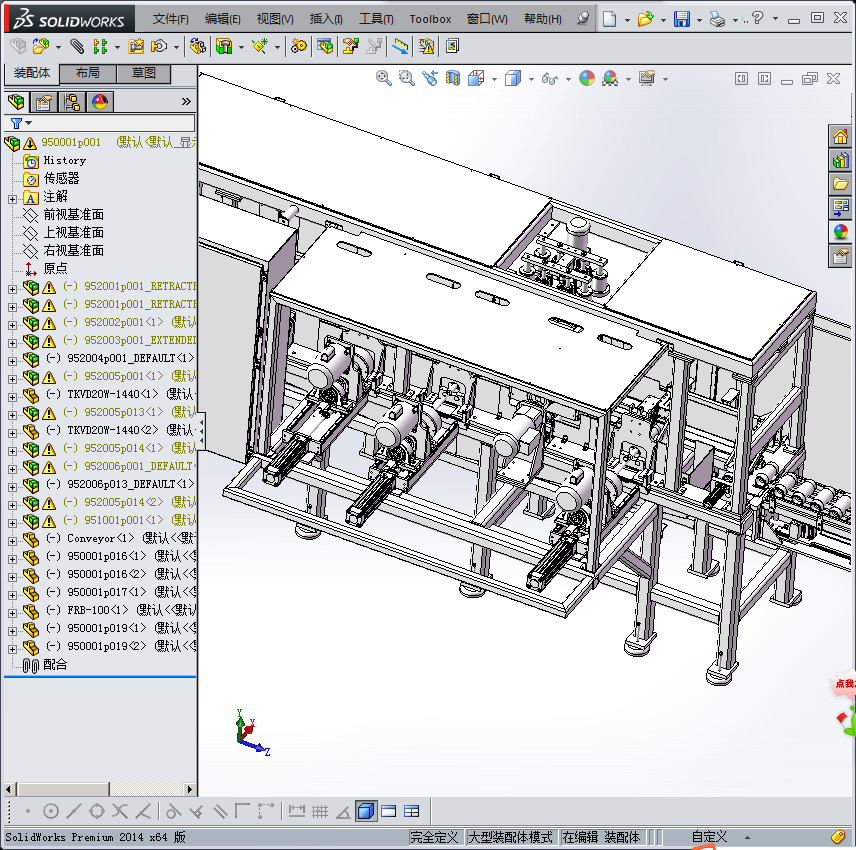Screen dimensions: 856x850
Task: Toggle the Hide/Show Items glasses icon
Action: tap(548, 78)
